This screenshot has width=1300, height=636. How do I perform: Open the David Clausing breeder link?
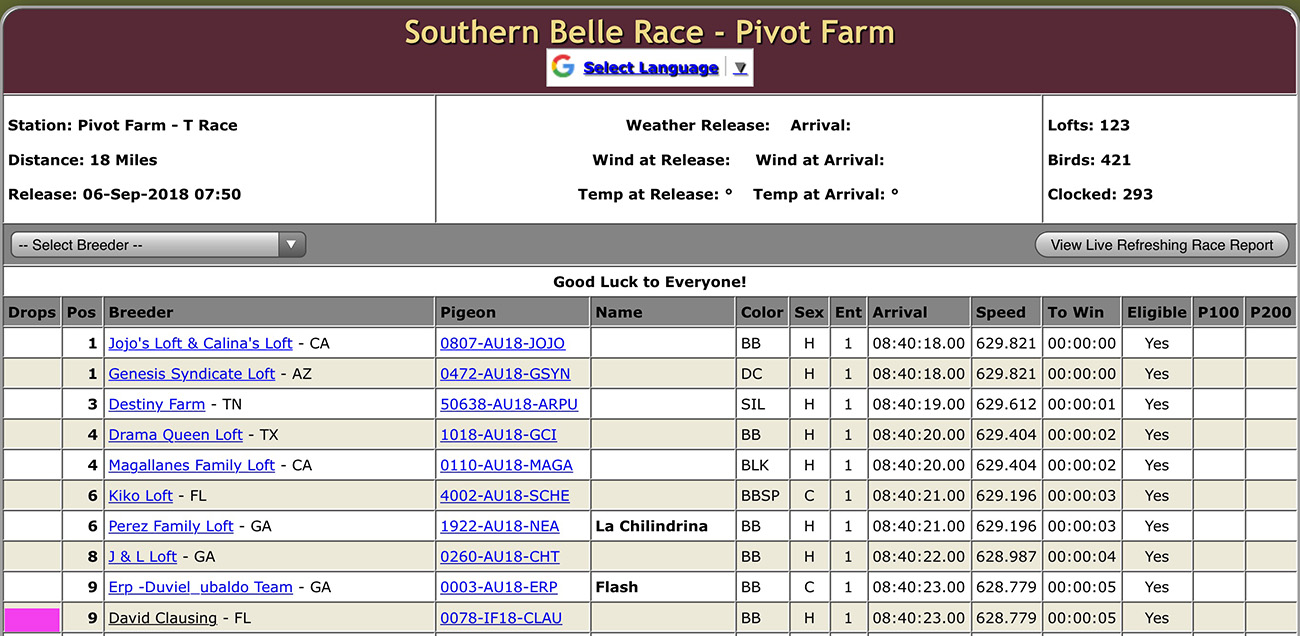[x=162, y=619]
